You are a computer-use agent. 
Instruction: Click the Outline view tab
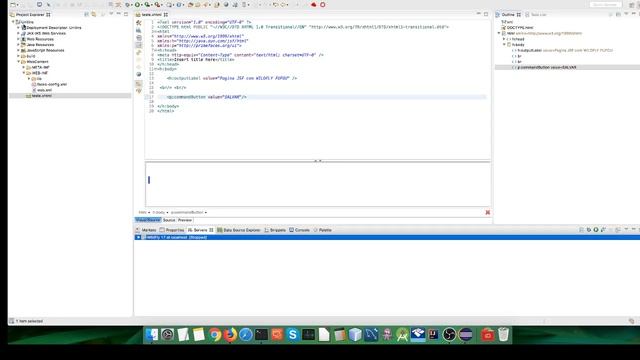pyautogui.click(x=508, y=15)
